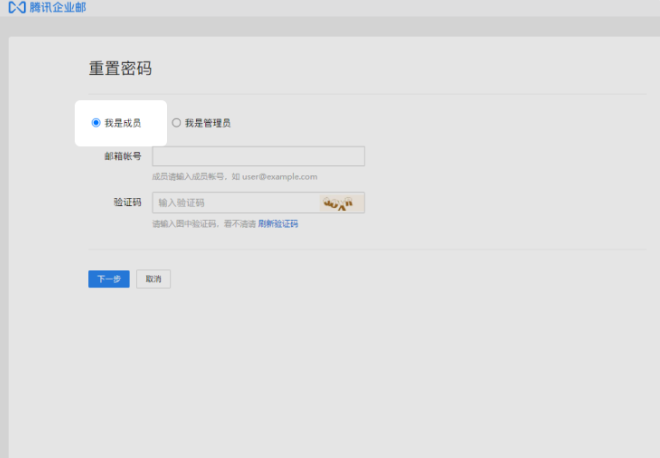The height and width of the screenshot is (458, 660).
Task: Focus the 邮箱帐号 email input field
Action: point(258,156)
